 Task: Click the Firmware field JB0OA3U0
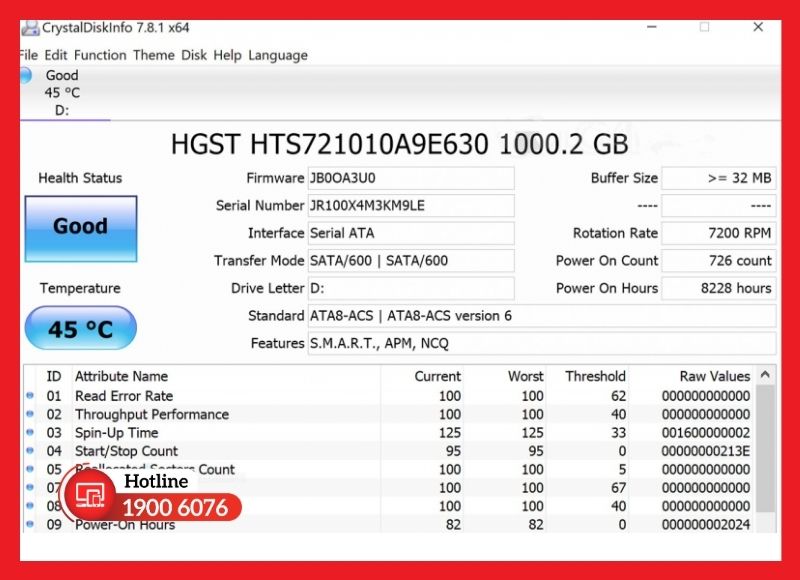411,178
